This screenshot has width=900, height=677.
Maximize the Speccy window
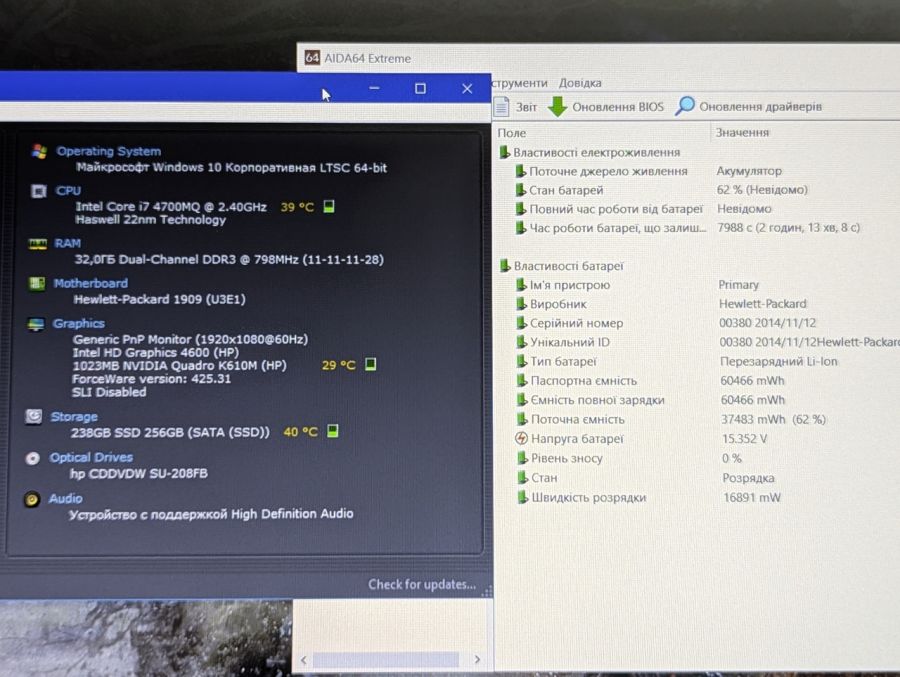420,88
